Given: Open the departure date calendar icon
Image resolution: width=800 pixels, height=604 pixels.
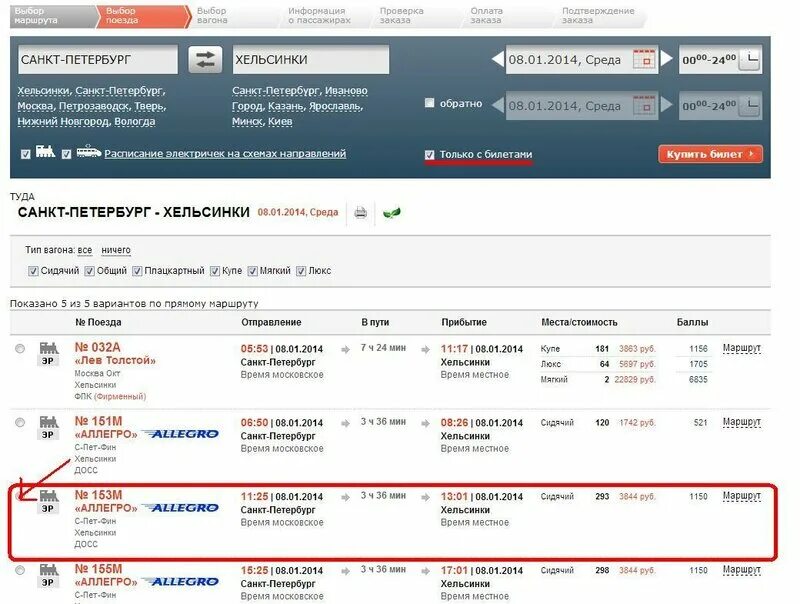Looking at the screenshot, I should click(x=644, y=61).
